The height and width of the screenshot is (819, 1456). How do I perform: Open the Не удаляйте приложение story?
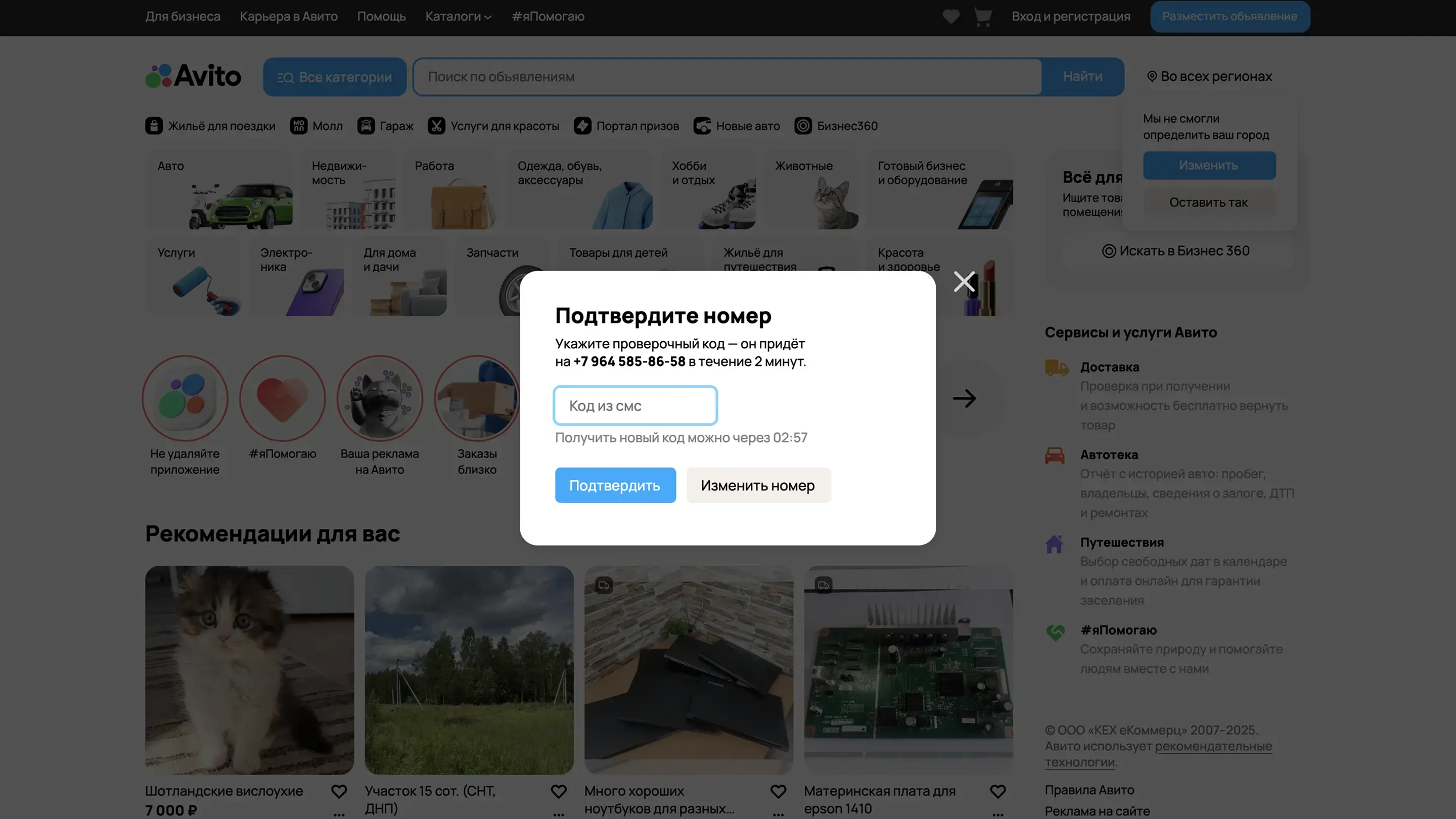point(185,398)
